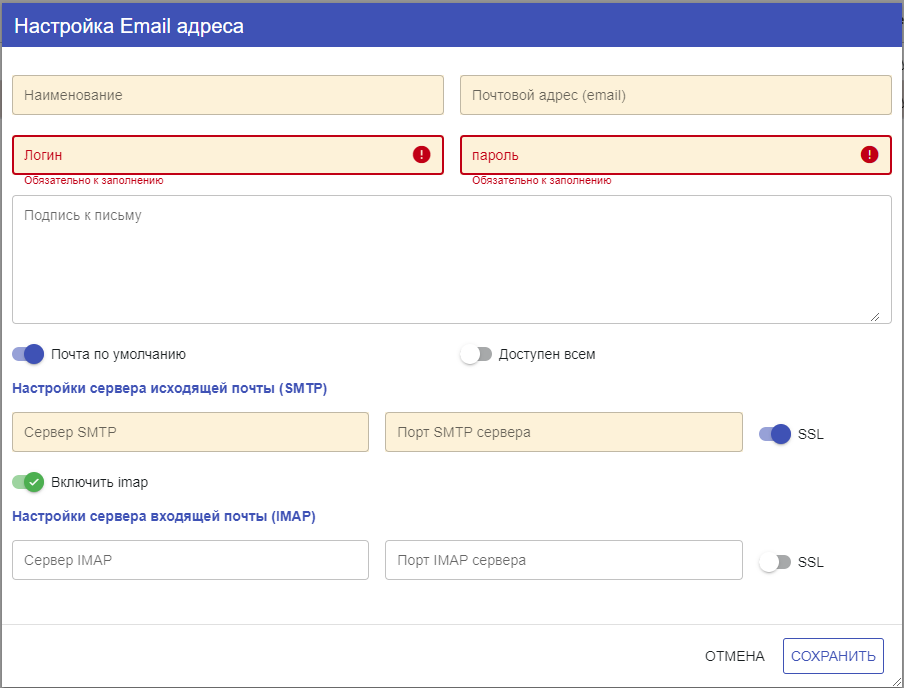
Task: Click the Подпись к письму textarea
Action: [x=452, y=260]
